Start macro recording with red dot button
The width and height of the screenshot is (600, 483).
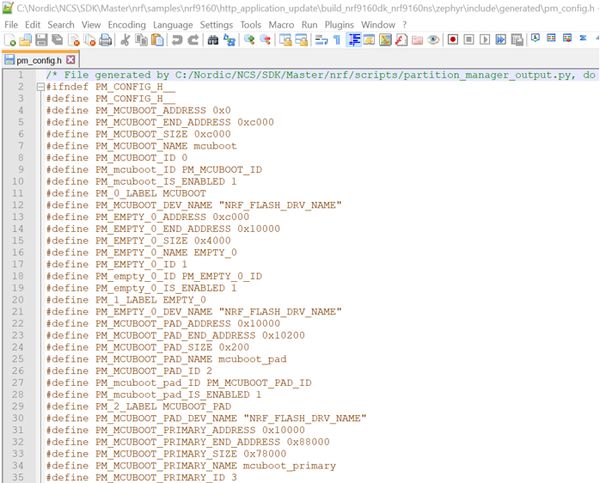click(x=453, y=40)
